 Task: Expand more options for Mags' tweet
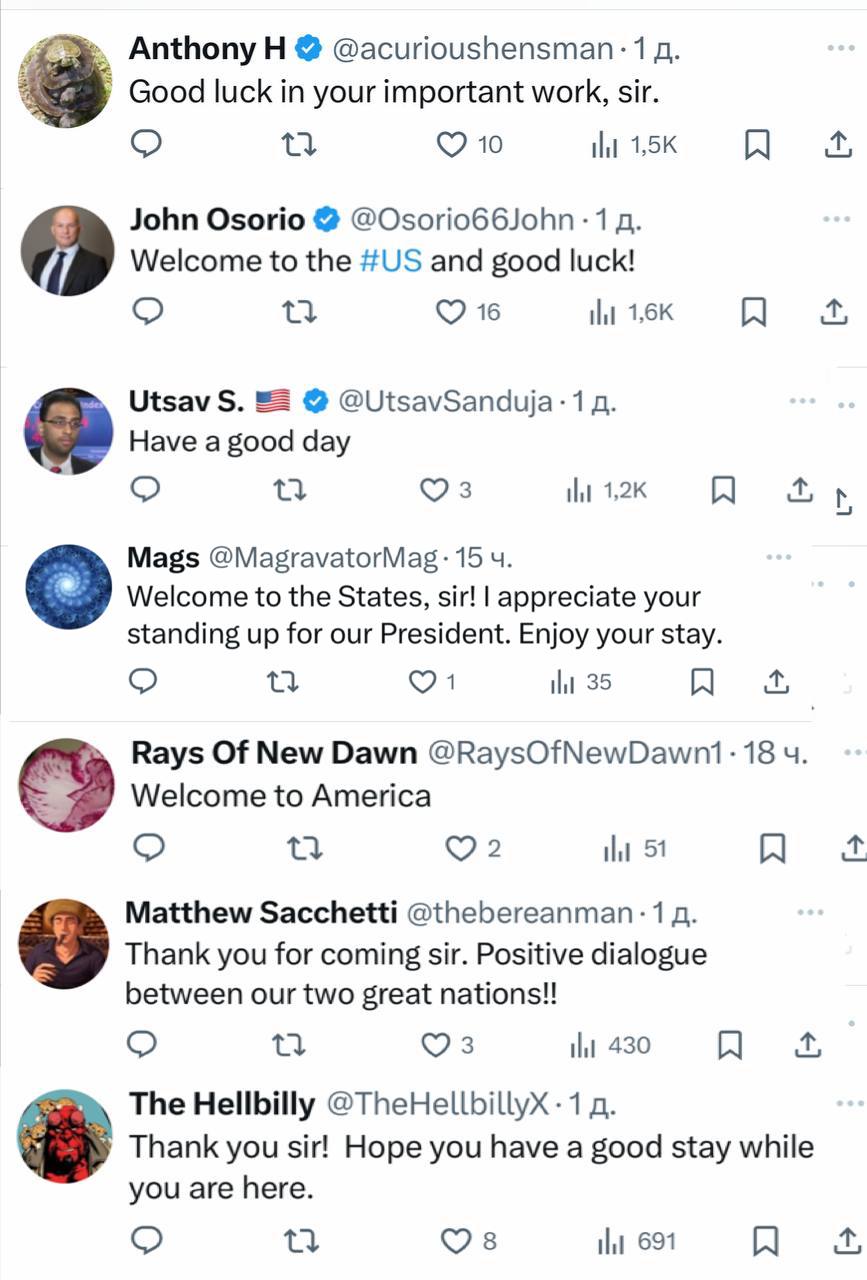[x=778, y=557]
